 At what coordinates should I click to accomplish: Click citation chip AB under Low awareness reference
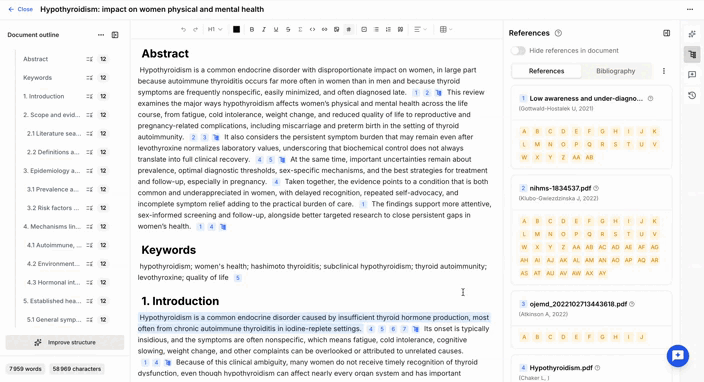(590, 158)
